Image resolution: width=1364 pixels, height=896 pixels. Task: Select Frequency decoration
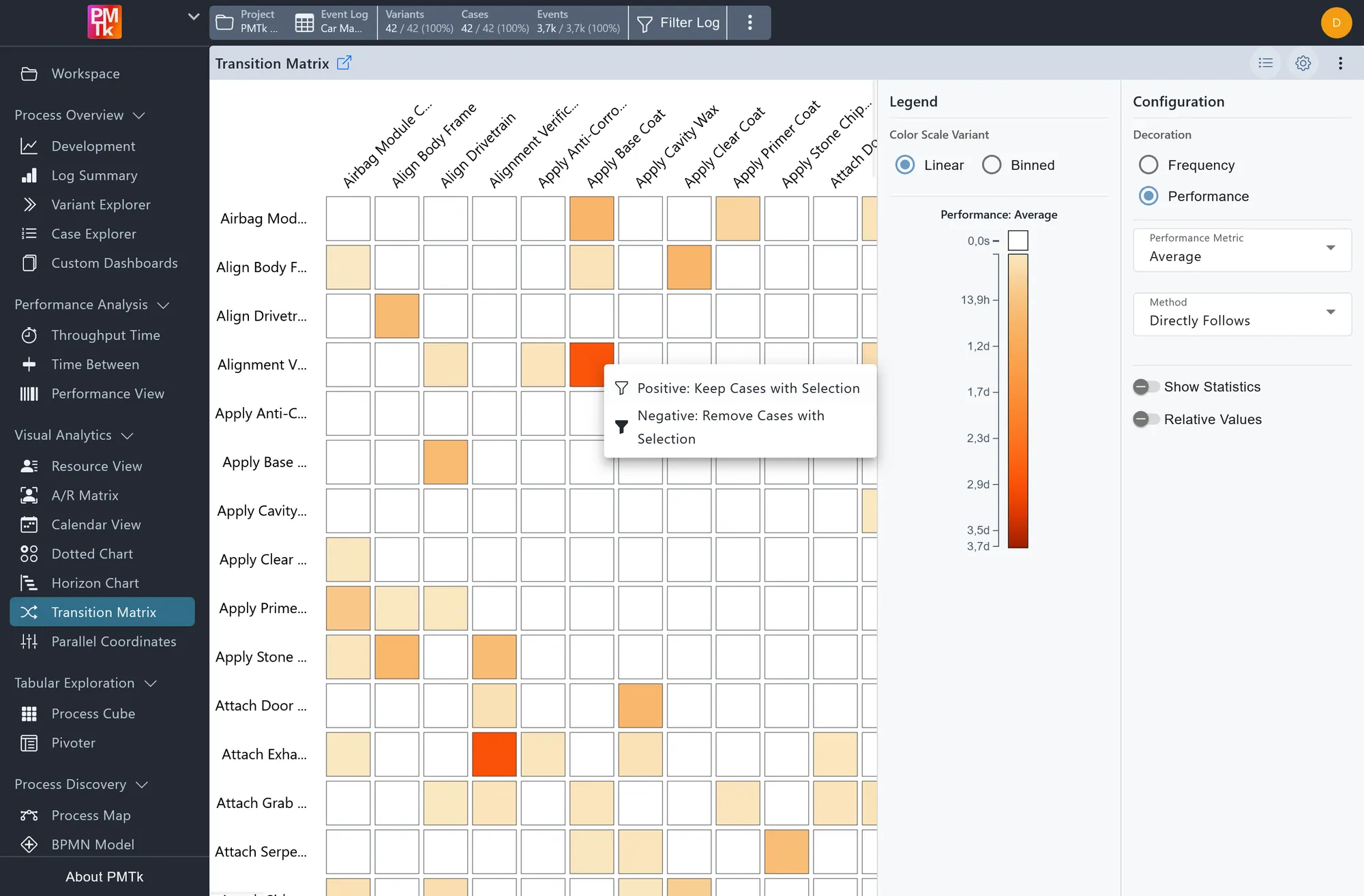click(1148, 165)
